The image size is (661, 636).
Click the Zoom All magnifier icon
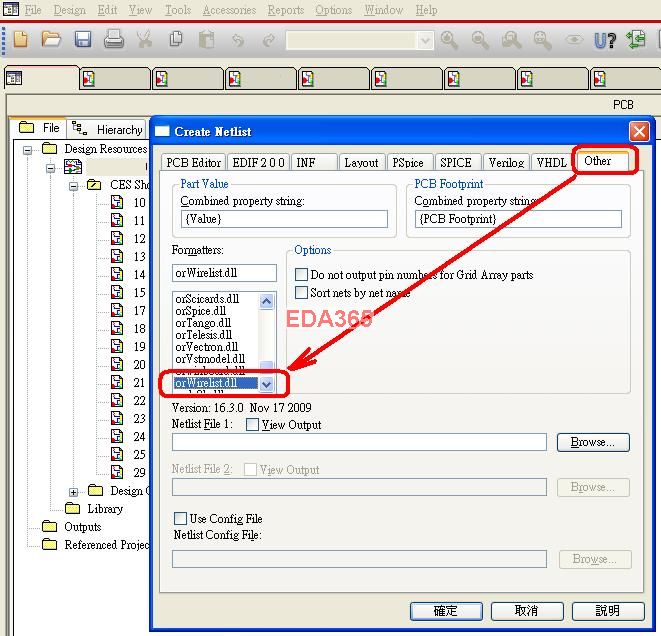[542, 40]
